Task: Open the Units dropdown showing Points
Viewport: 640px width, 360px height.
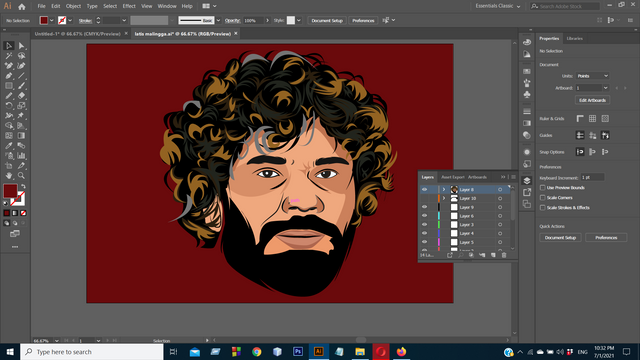Action: (x=593, y=76)
